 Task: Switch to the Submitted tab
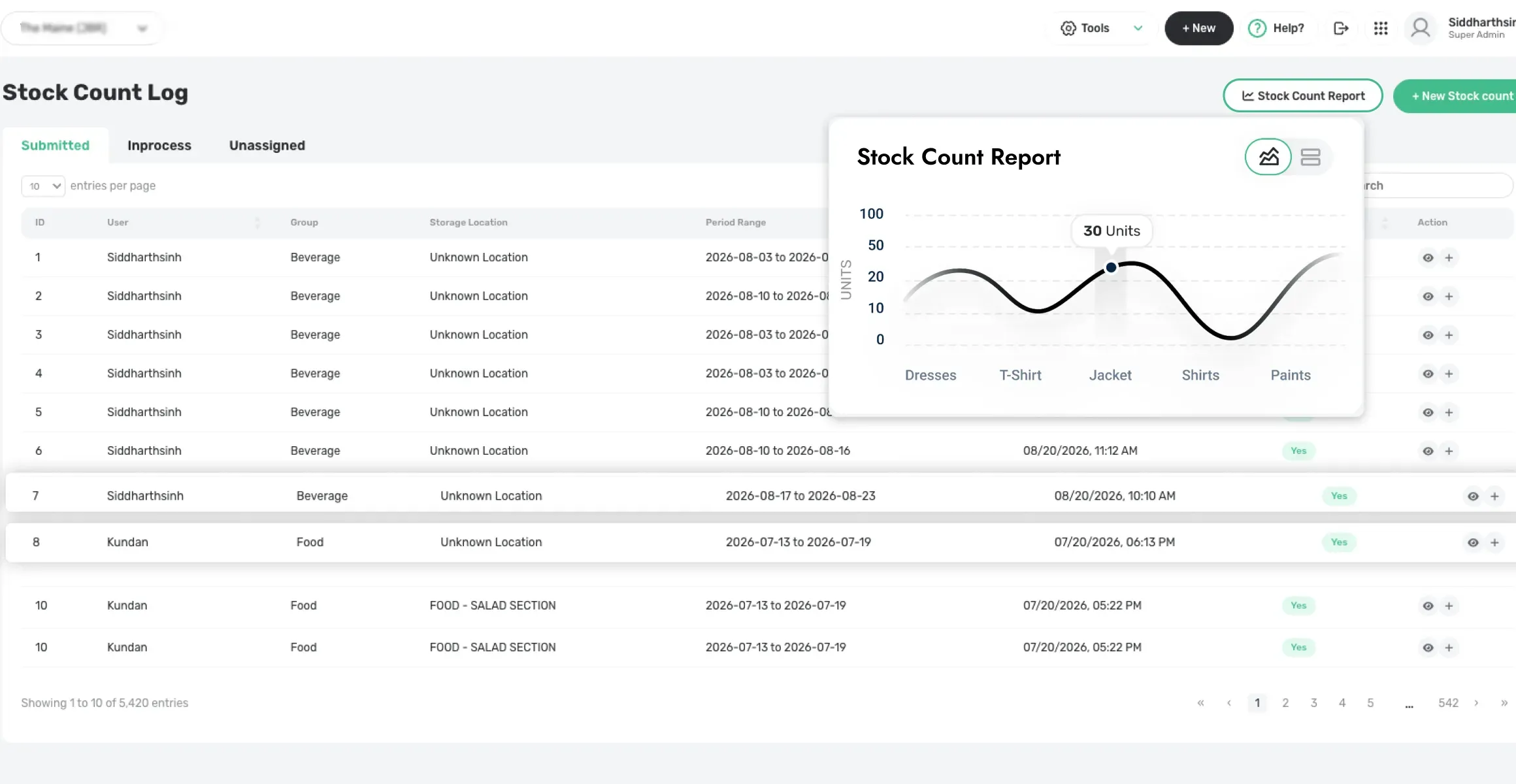(55, 145)
